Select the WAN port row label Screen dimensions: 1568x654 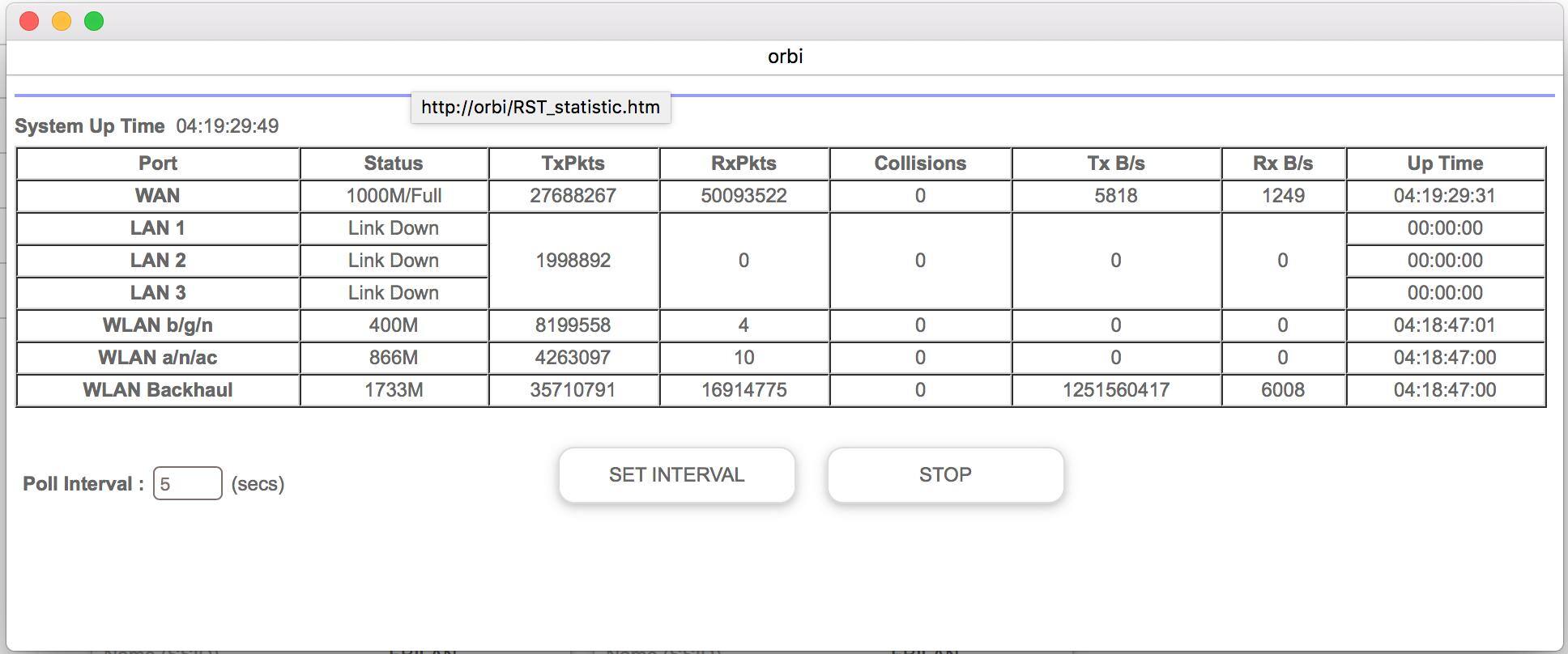pos(158,196)
